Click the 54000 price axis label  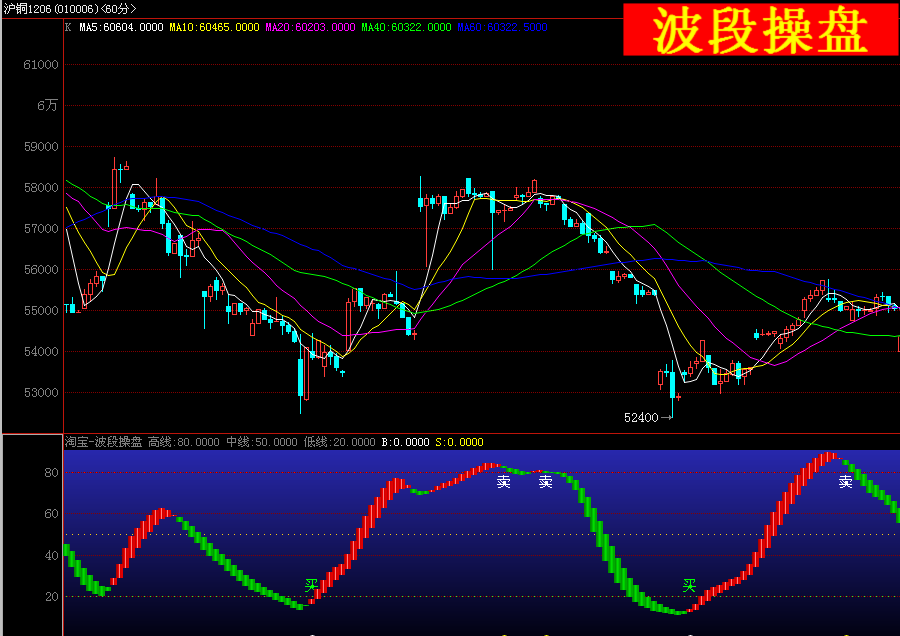pyautogui.click(x=41, y=352)
